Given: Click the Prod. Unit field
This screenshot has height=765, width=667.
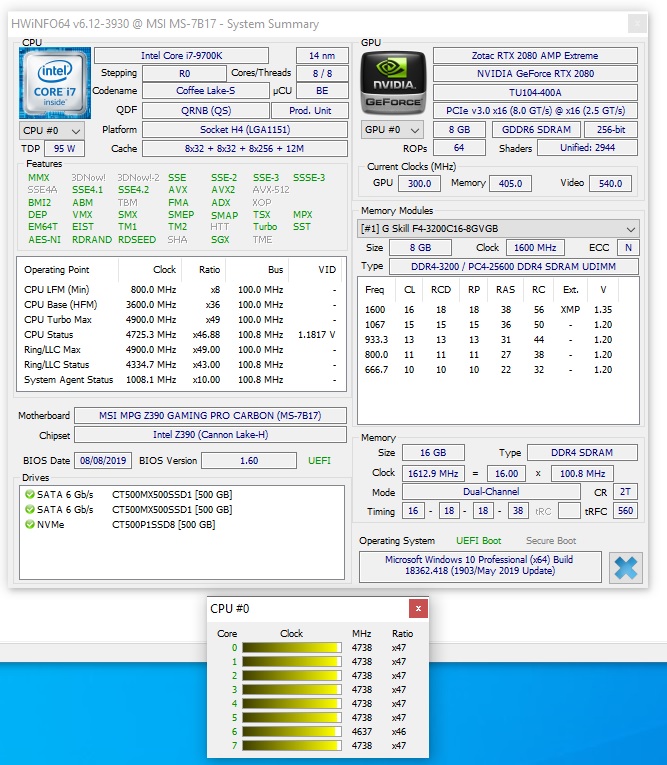Looking at the screenshot, I should pyautogui.click(x=310, y=111).
